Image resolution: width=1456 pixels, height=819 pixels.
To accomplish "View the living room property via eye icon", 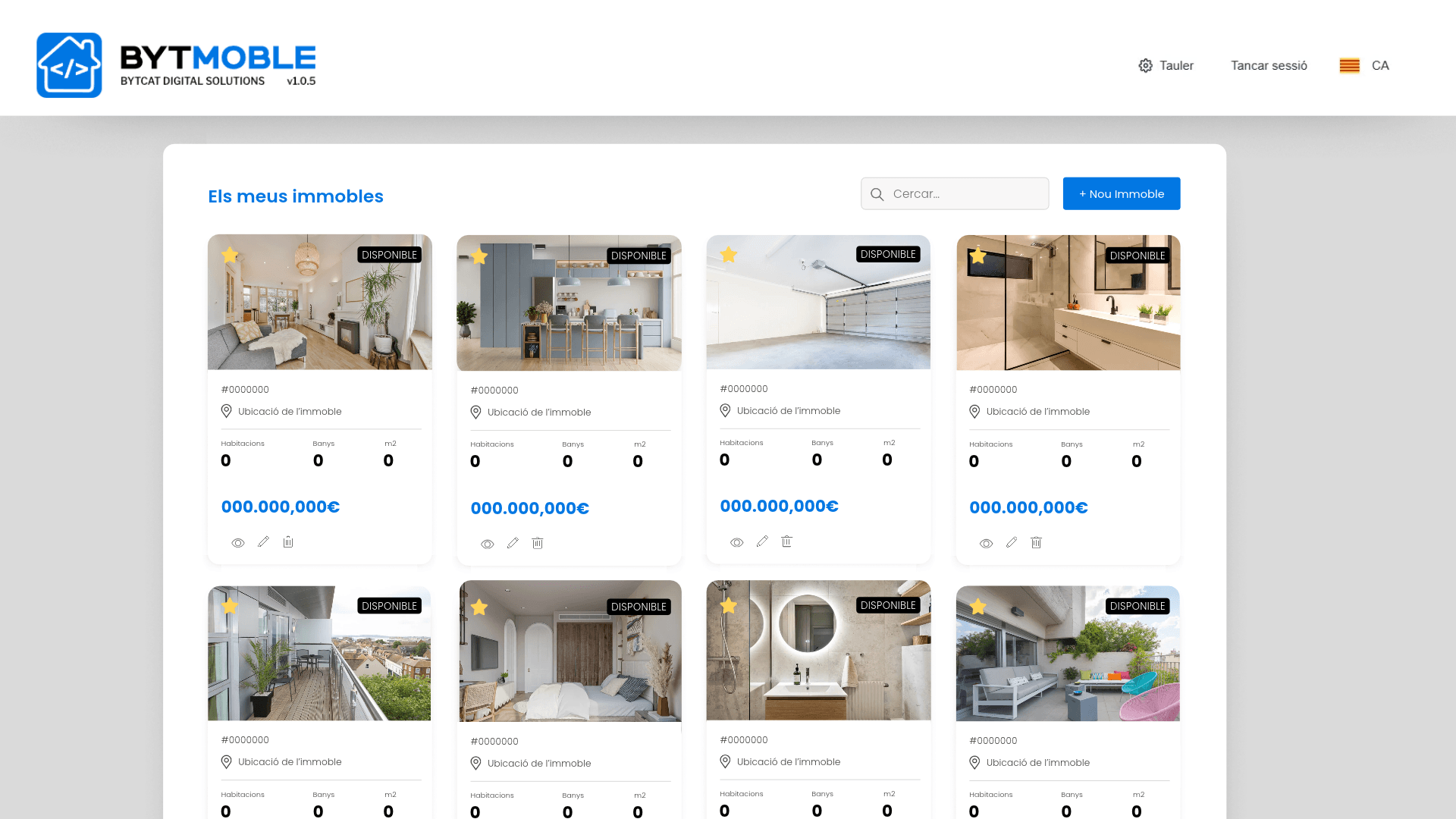I will coord(238,543).
